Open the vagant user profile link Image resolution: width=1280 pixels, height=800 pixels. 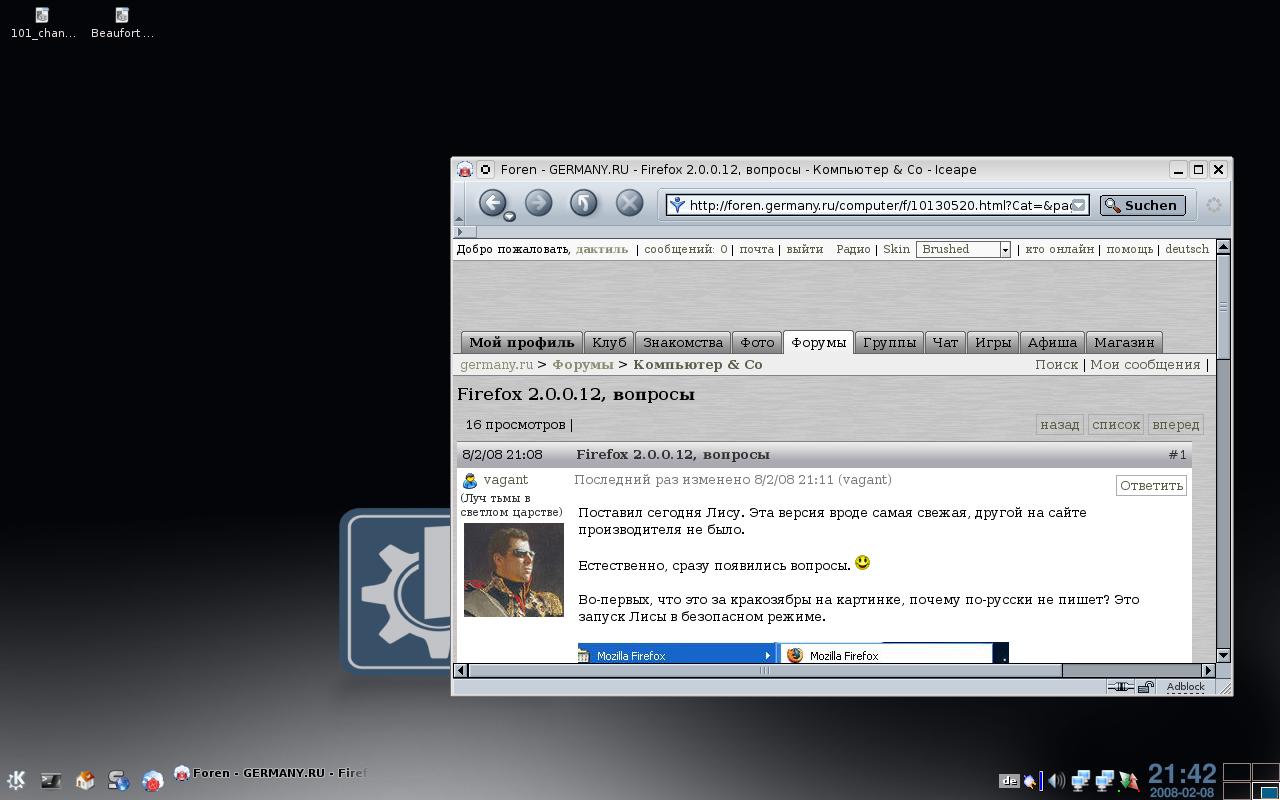coord(505,480)
